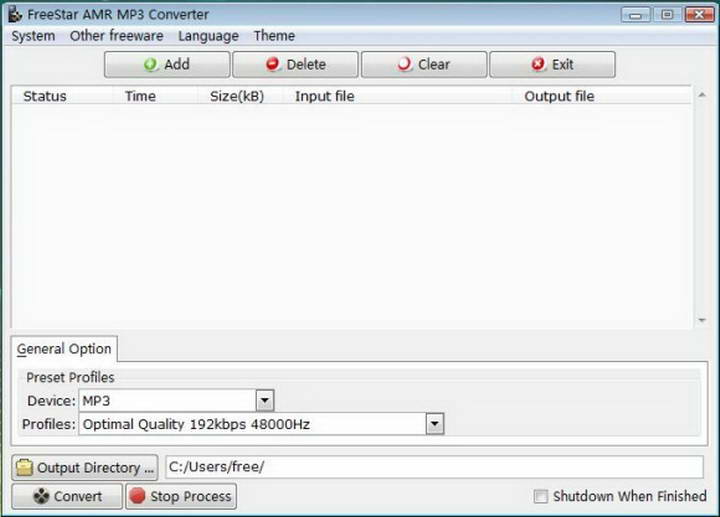Click the Delete button
Viewport: 720px width, 517px height.
(x=295, y=64)
